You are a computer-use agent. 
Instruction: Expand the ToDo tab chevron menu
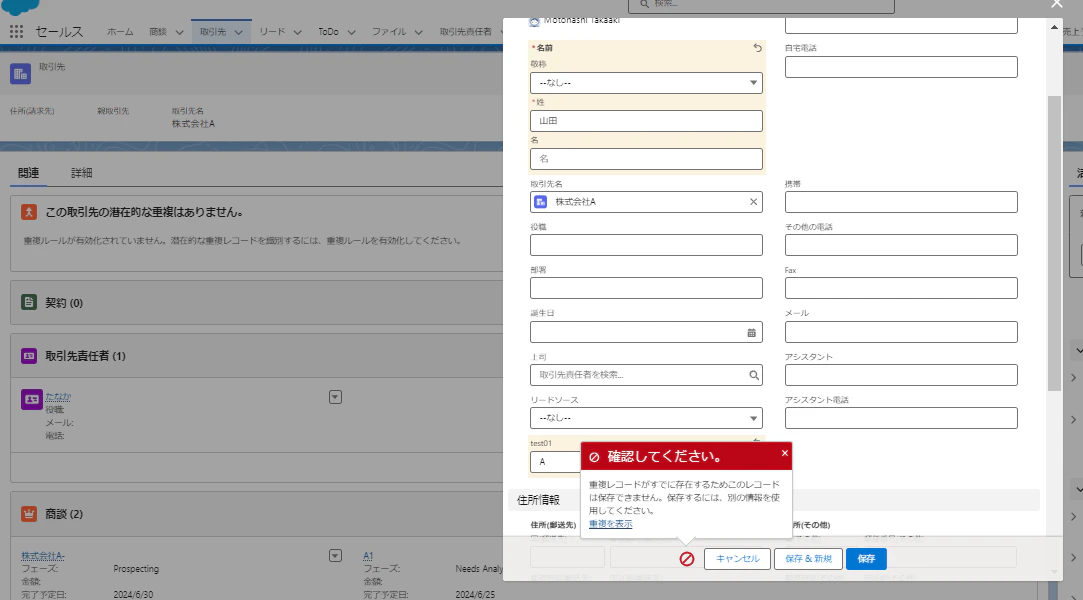point(351,32)
